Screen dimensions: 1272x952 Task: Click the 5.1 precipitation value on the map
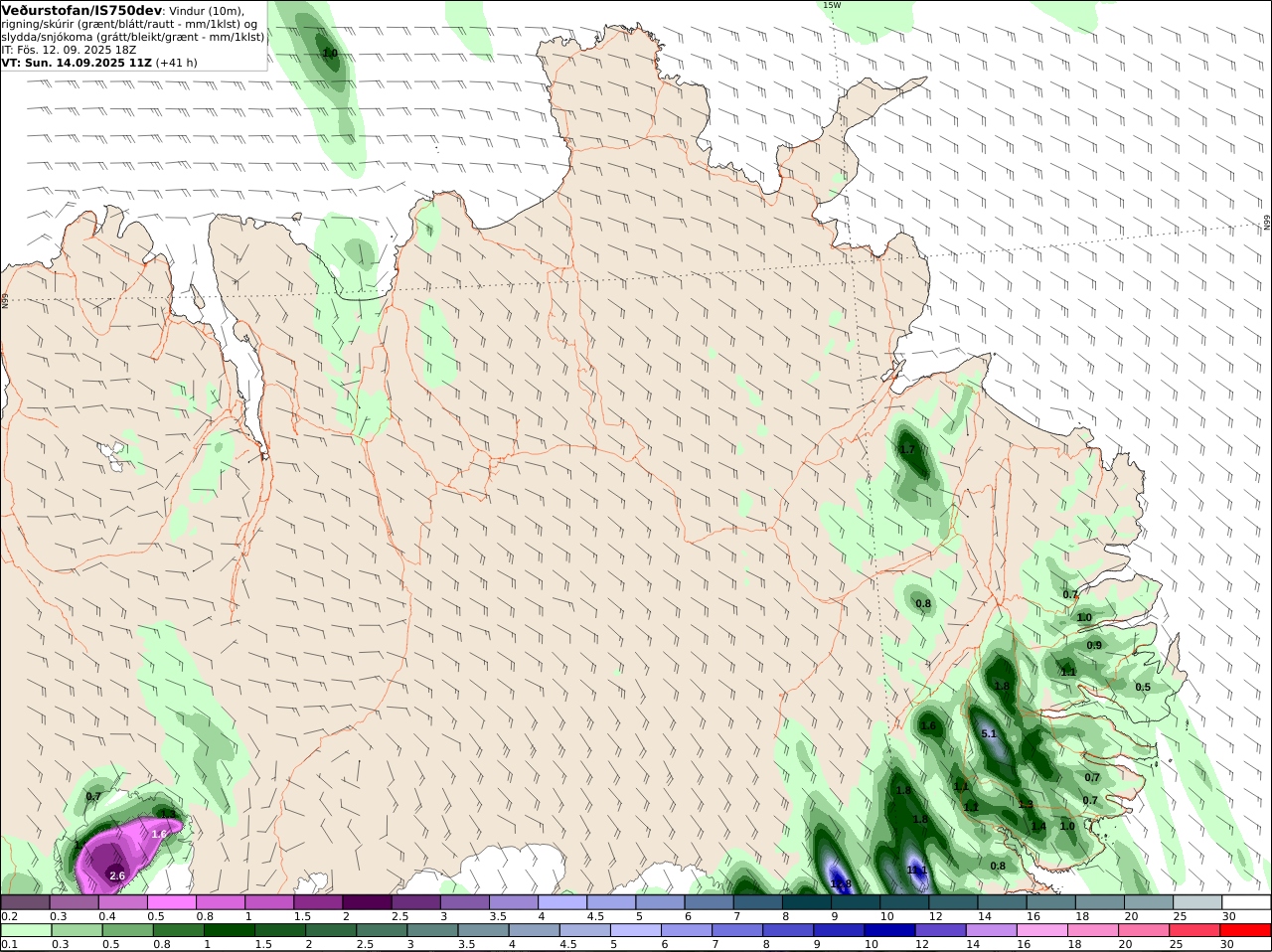point(989,733)
